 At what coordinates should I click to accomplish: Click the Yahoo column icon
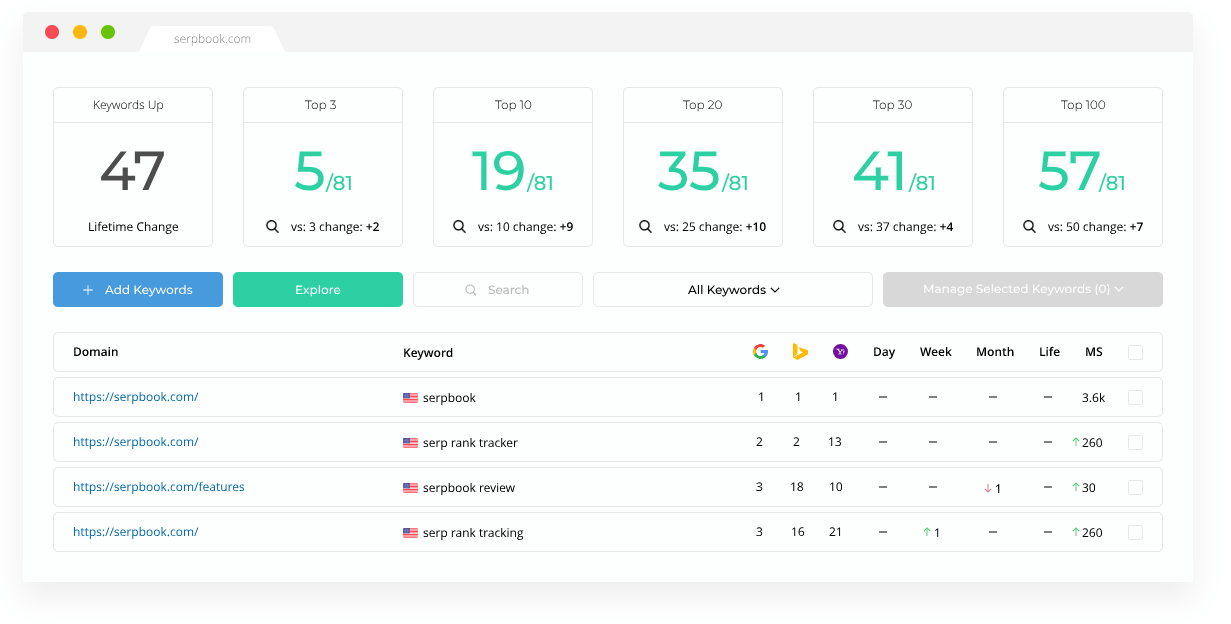click(840, 351)
